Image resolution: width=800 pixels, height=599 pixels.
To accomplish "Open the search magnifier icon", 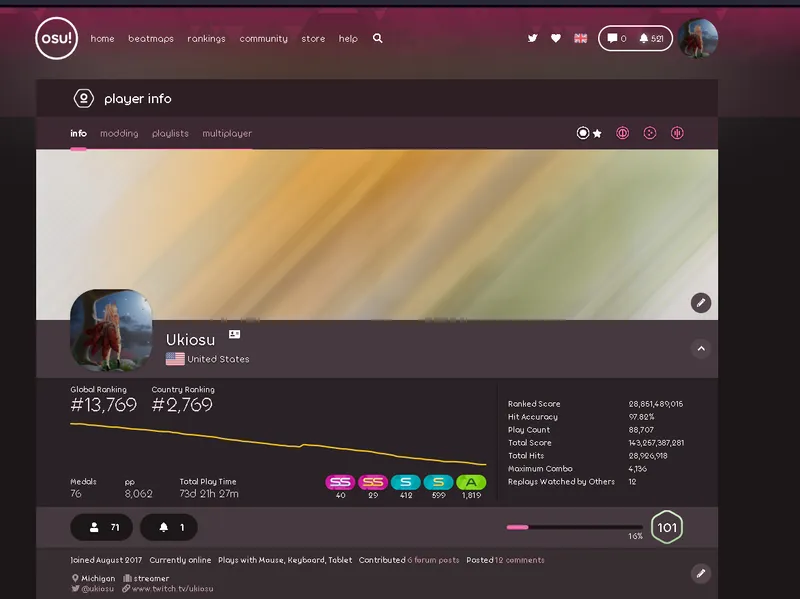I will click(x=377, y=39).
